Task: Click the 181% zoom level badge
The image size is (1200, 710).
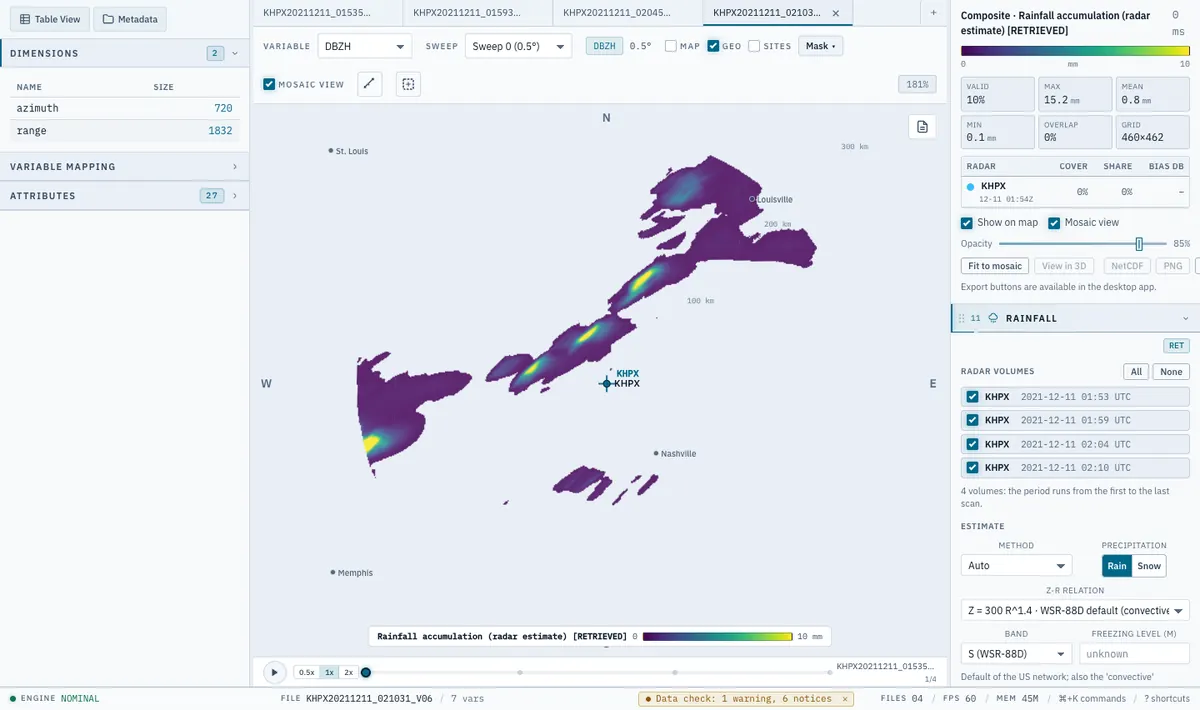Action: coord(917,84)
